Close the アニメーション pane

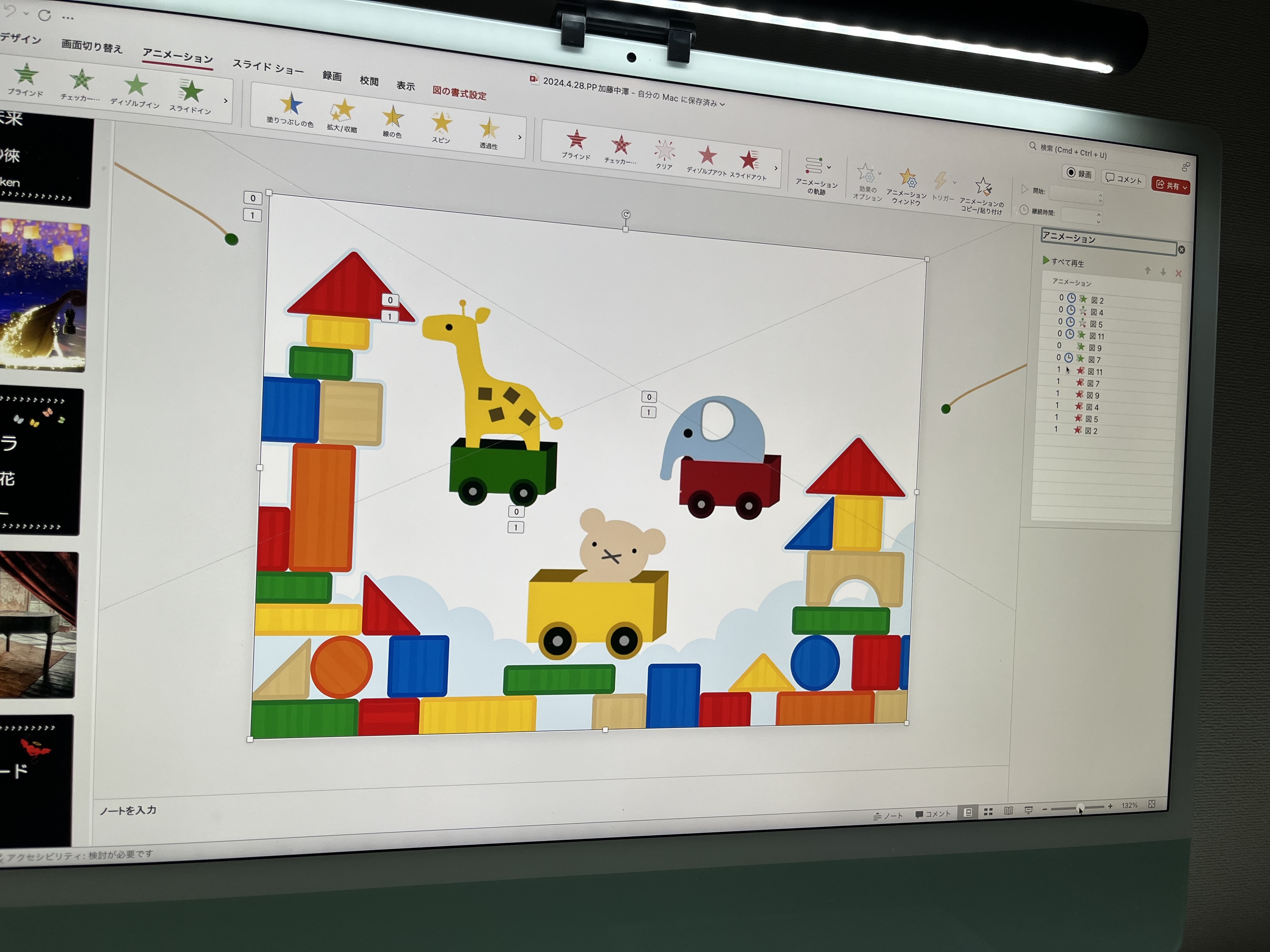coord(1181,250)
